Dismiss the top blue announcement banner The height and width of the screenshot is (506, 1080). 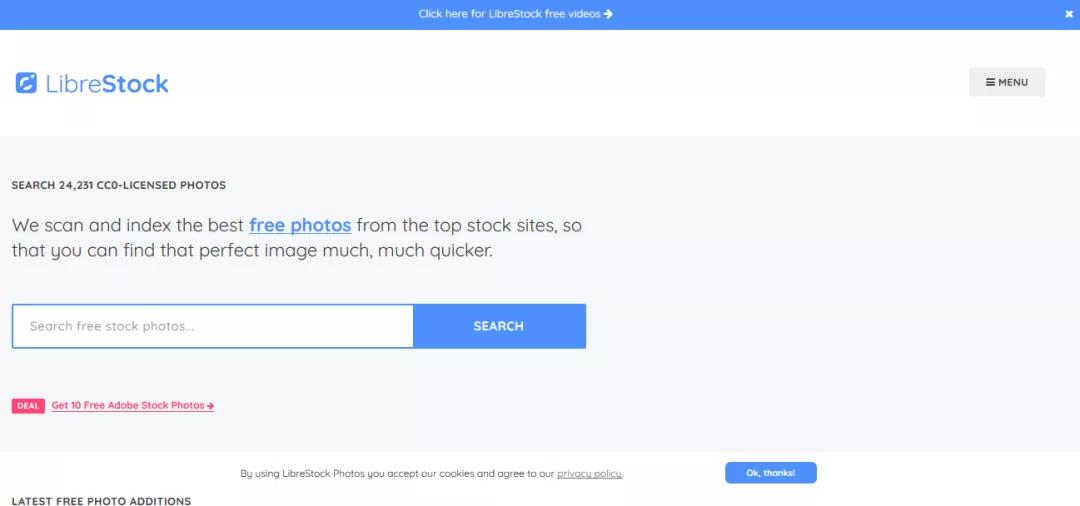pos(1069,14)
